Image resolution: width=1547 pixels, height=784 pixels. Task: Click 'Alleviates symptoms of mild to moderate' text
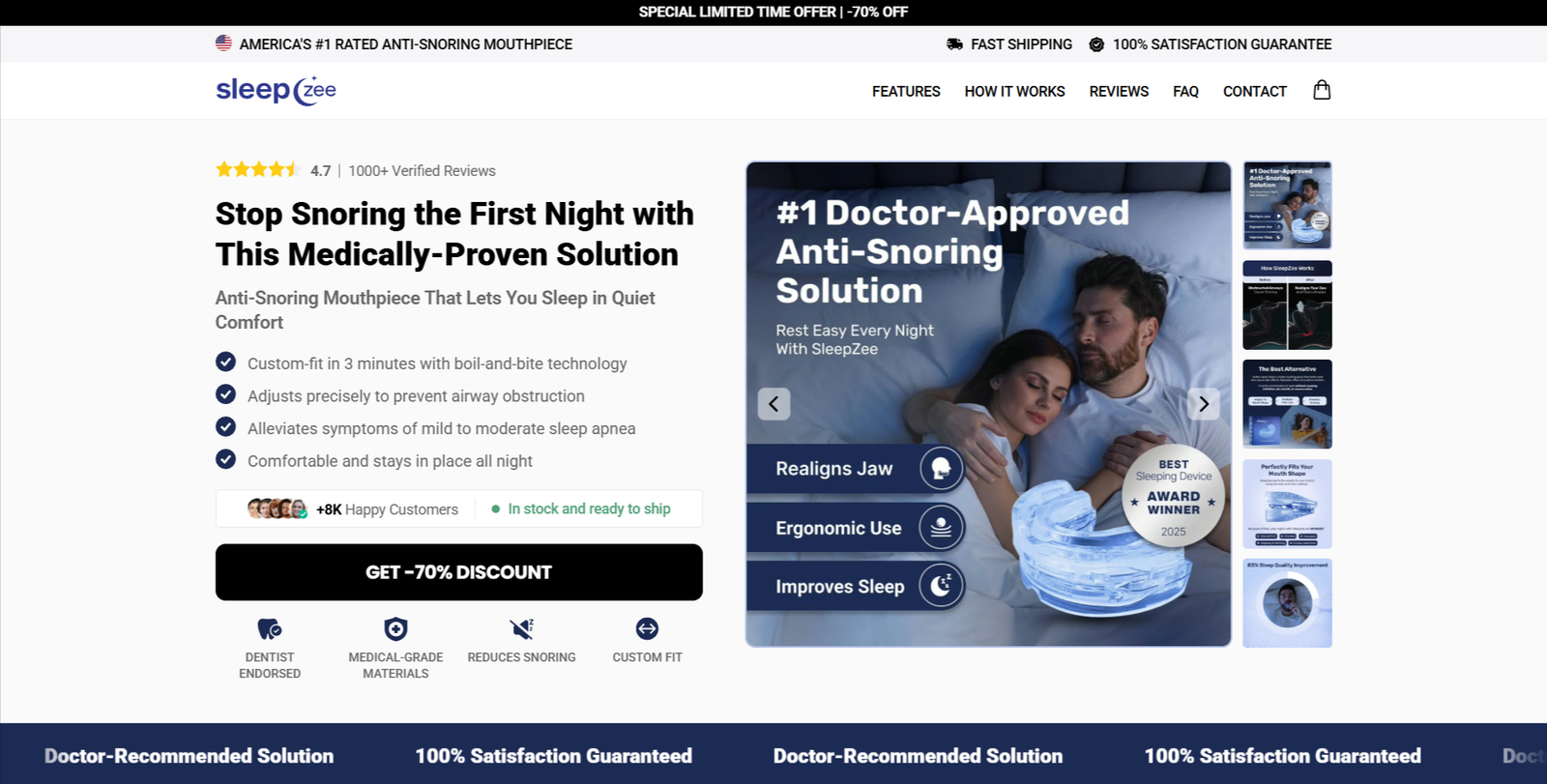[x=442, y=428]
